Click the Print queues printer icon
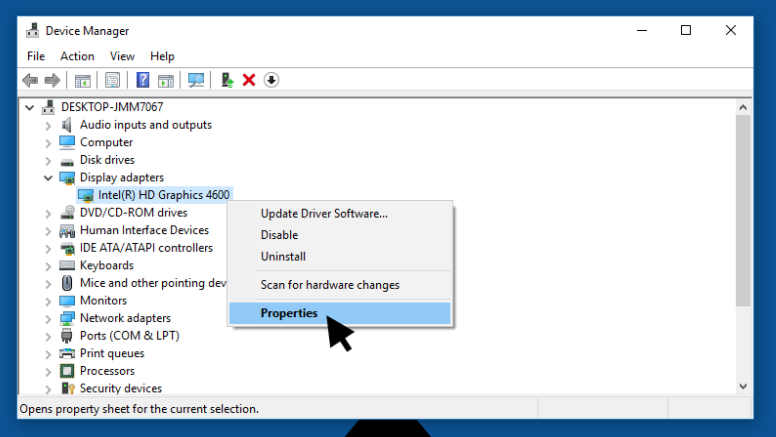This screenshot has height=437, width=776. click(67, 353)
